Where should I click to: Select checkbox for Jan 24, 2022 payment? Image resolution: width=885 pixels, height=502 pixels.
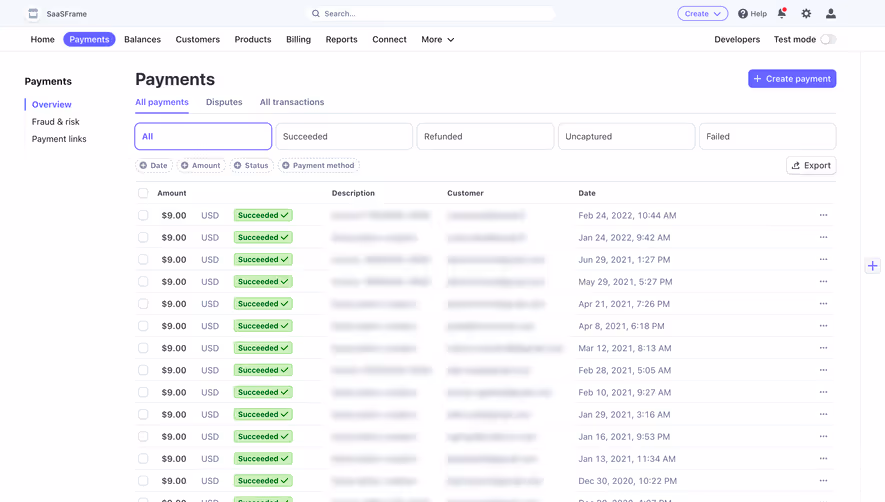[x=143, y=237]
